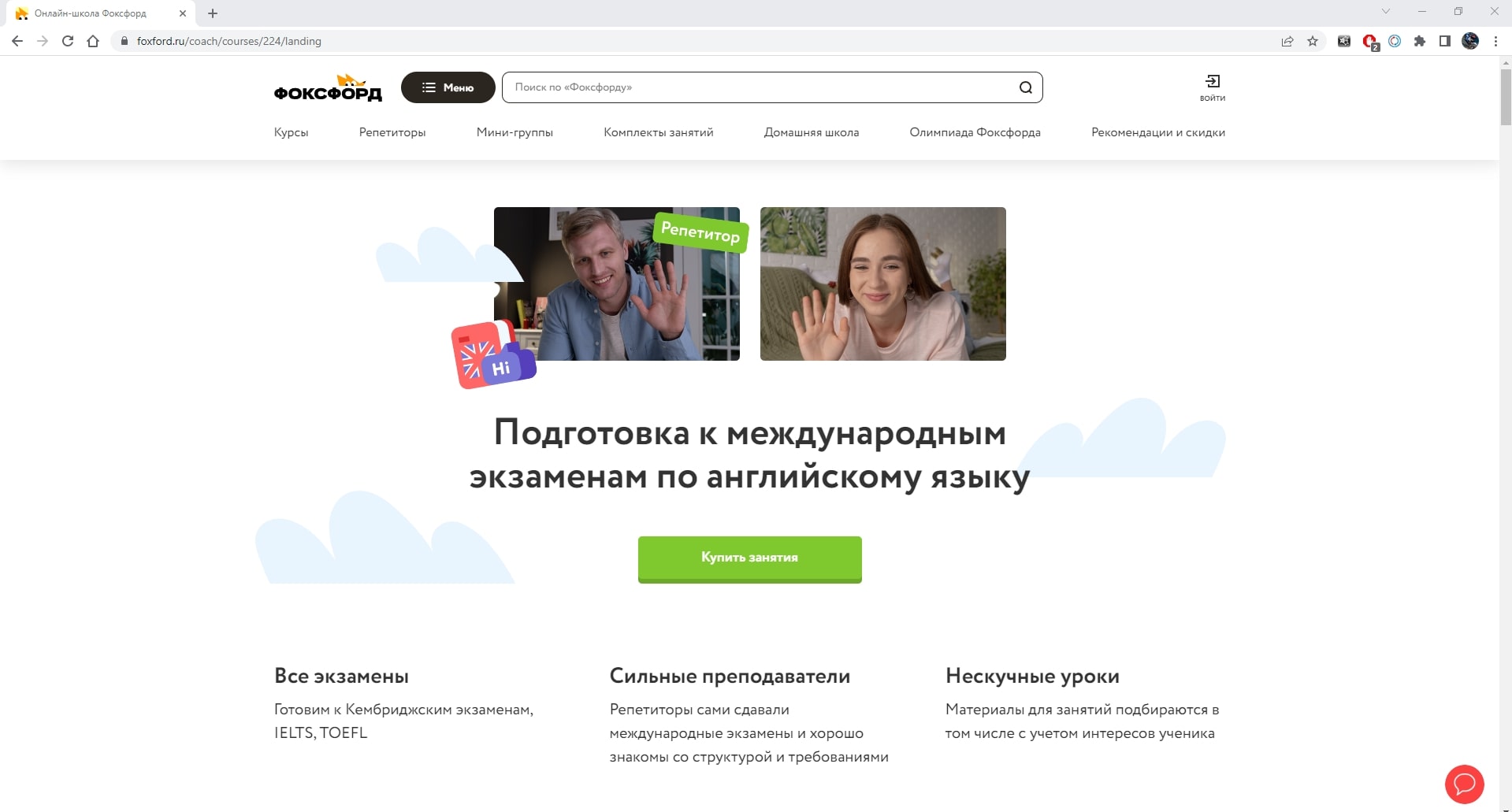Click the student girl video thumbnail
The width and height of the screenshot is (1512, 812).
[x=883, y=284]
